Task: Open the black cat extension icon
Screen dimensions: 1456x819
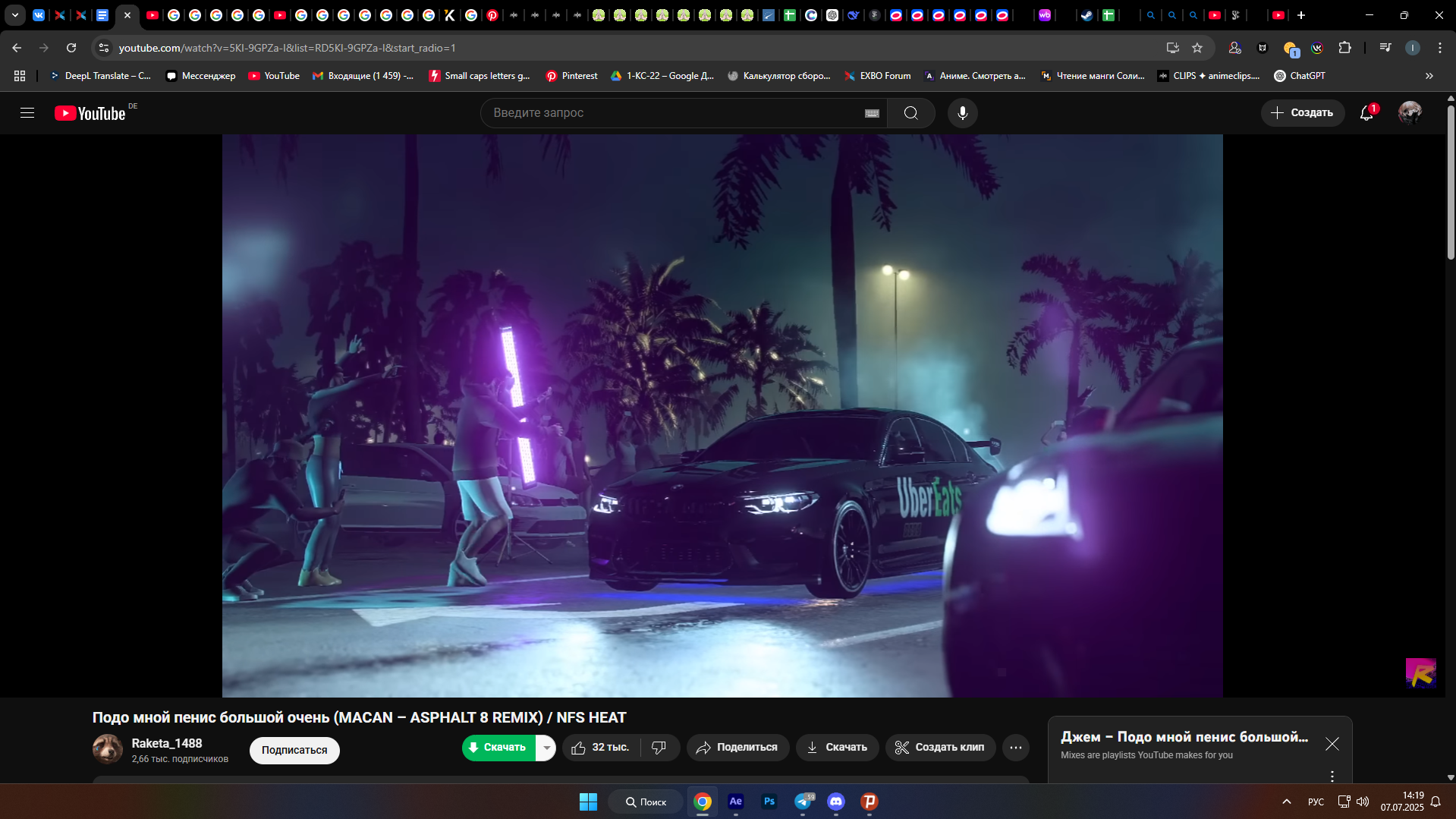Action: coord(1263,48)
